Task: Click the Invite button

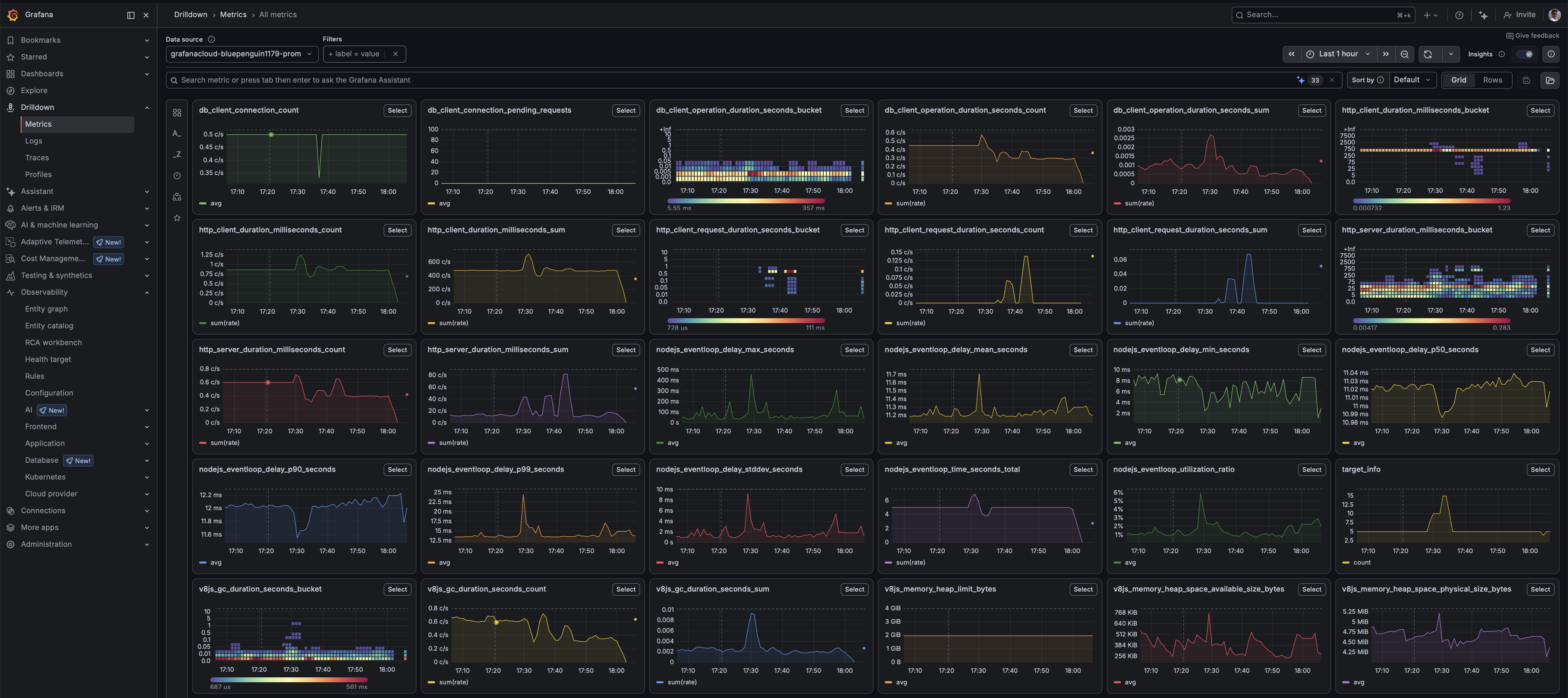Action: (x=1519, y=15)
